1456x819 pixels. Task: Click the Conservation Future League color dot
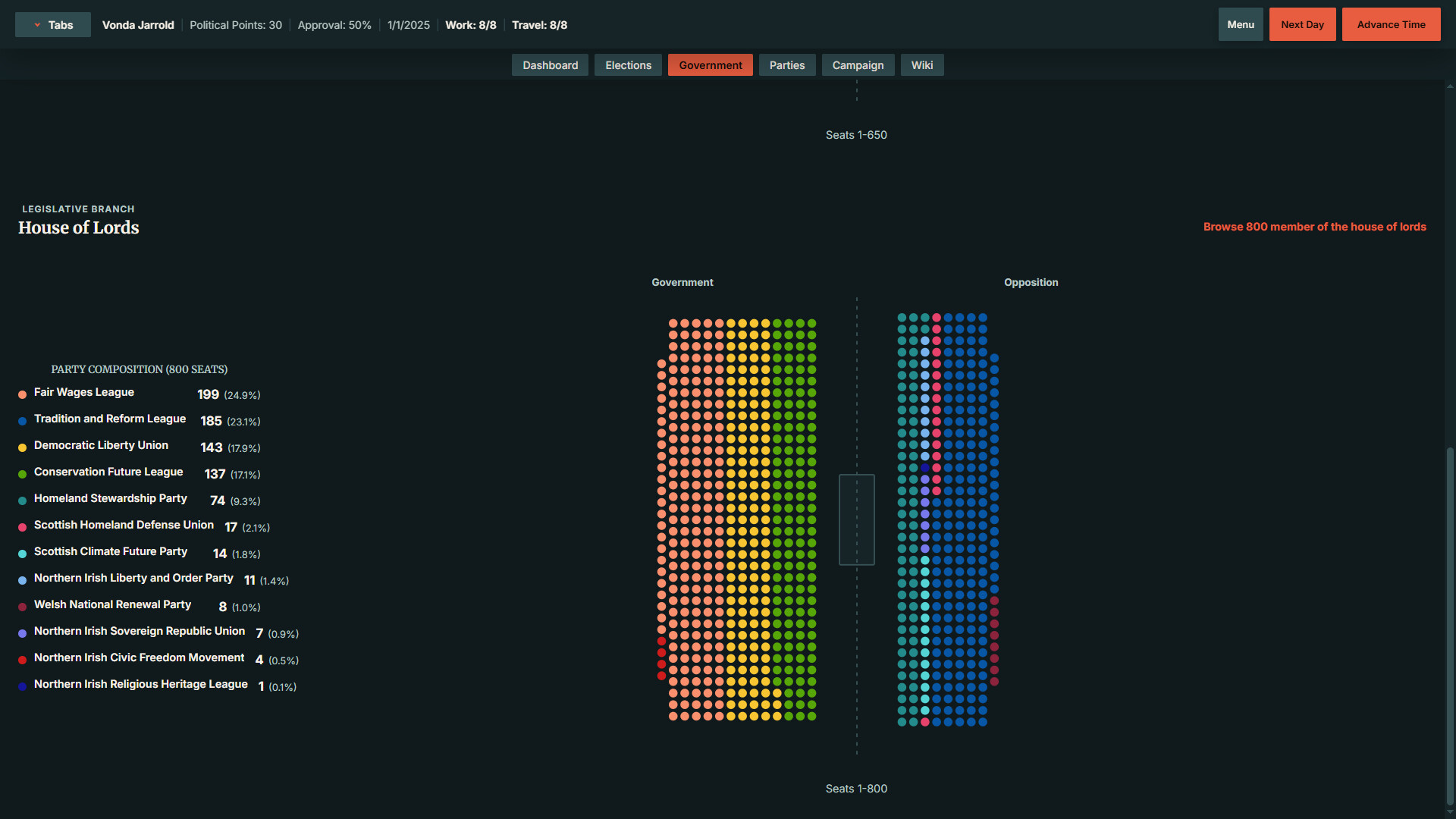(x=23, y=474)
